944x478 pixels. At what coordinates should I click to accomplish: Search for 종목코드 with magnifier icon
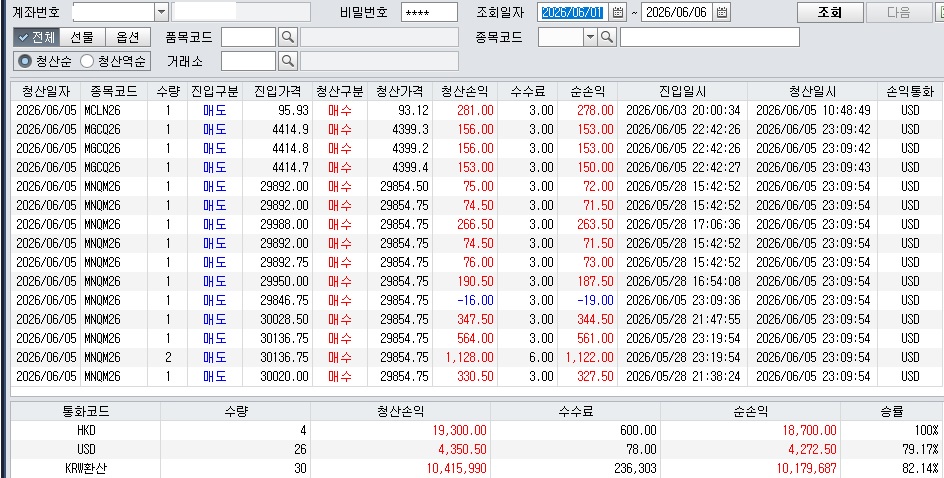pos(607,37)
